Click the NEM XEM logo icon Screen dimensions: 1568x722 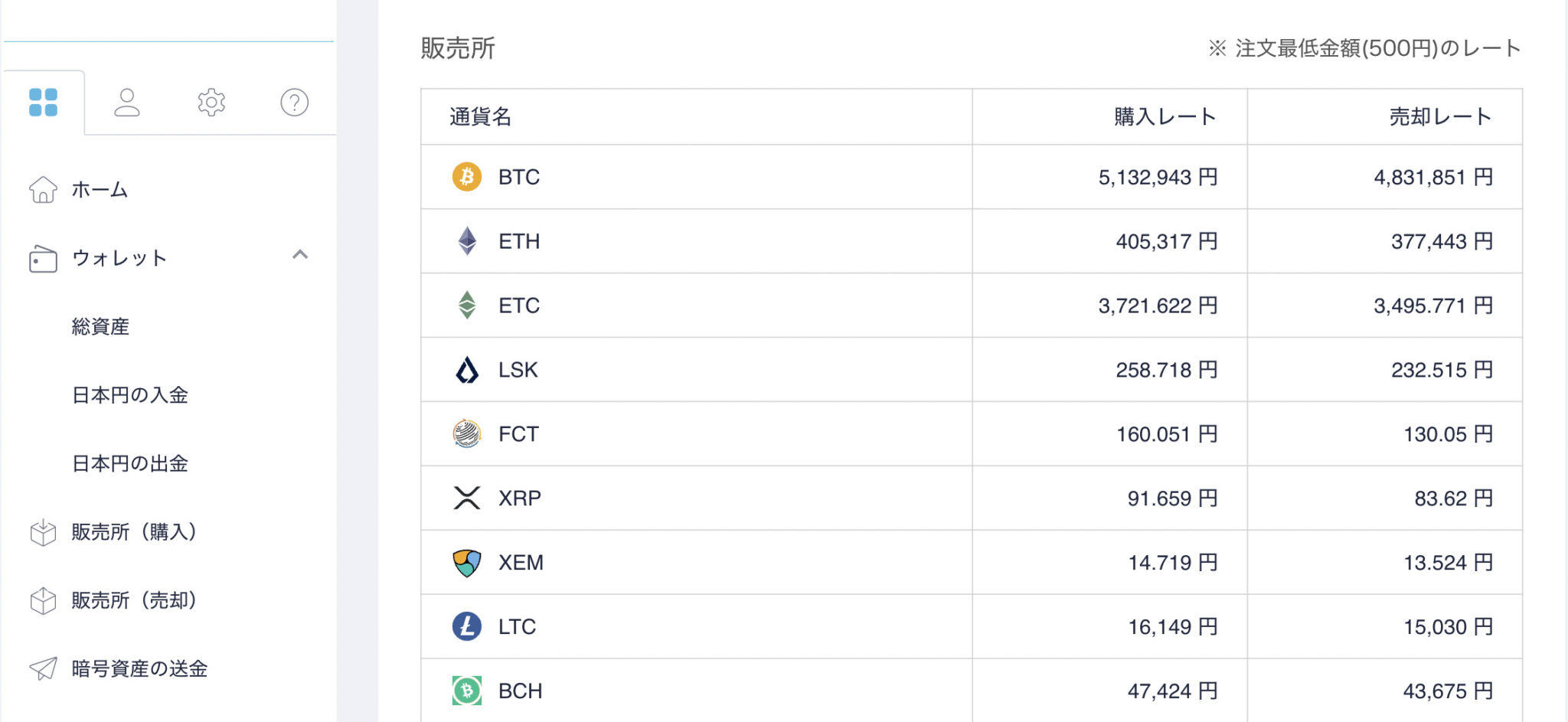point(467,563)
